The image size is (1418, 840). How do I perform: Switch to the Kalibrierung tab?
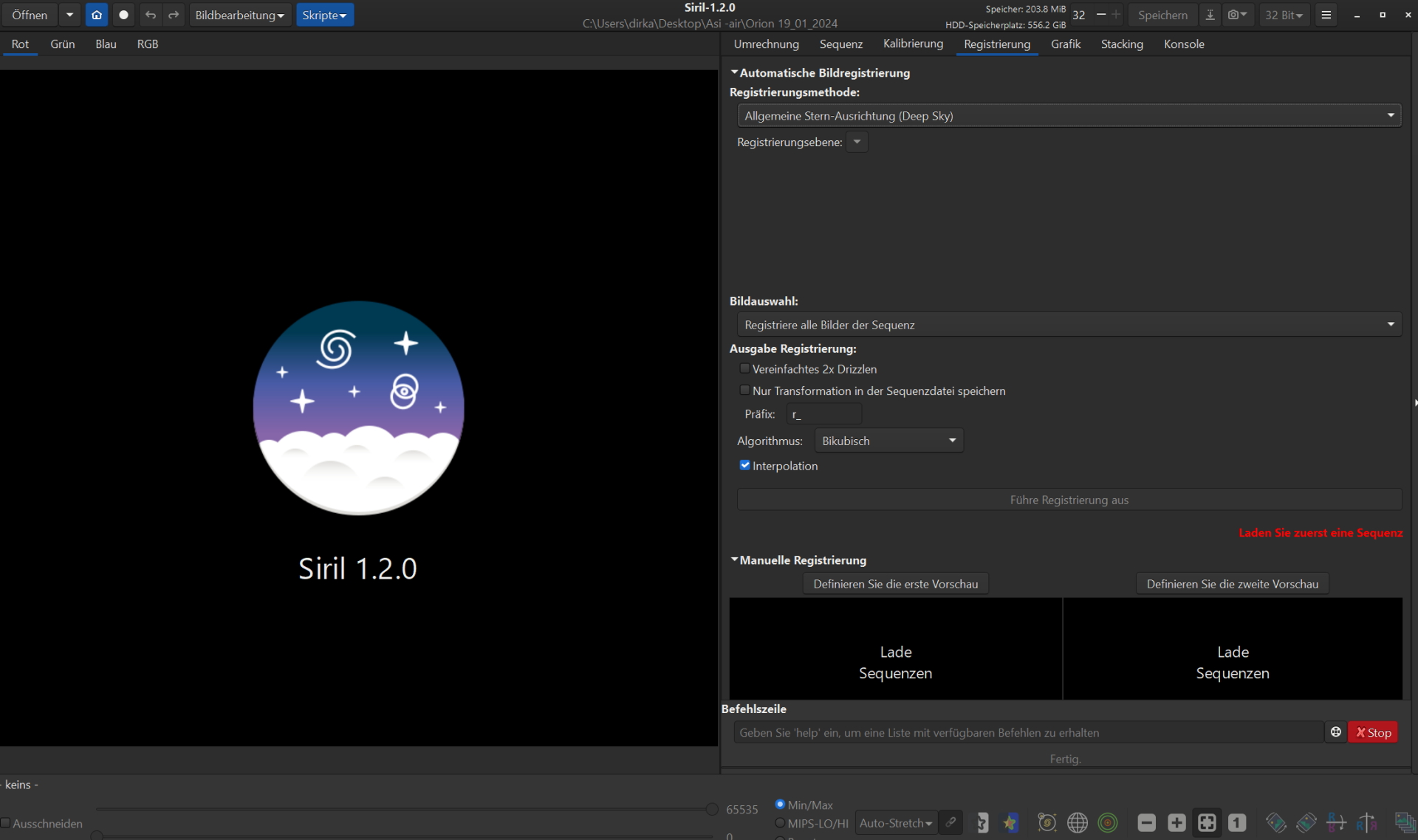(913, 44)
